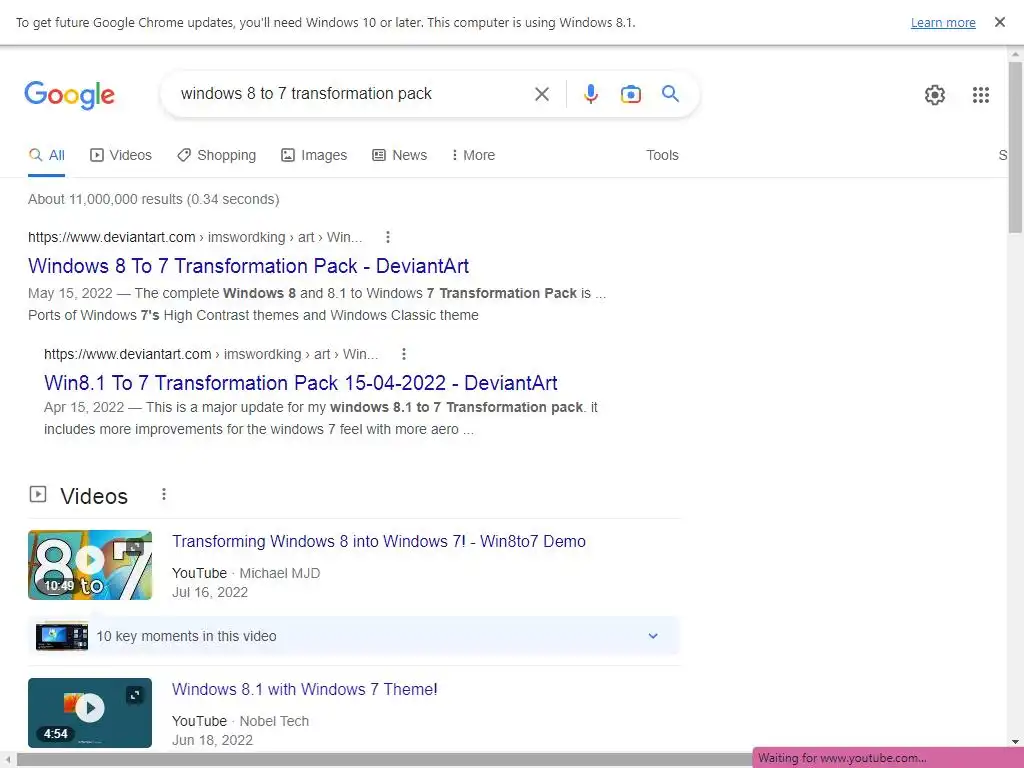Screen dimensions: 1024x768
Task: Click the Nobel Tech channel name
Action: coord(274,721)
